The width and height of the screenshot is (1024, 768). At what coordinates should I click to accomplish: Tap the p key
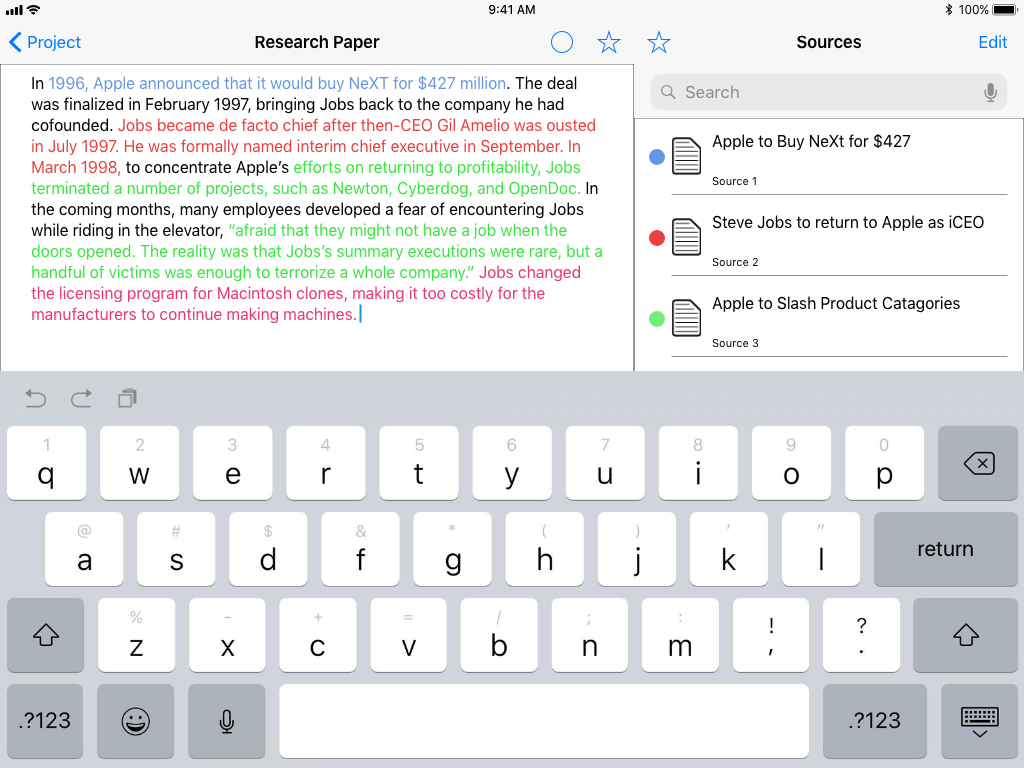click(x=884, y=463)
